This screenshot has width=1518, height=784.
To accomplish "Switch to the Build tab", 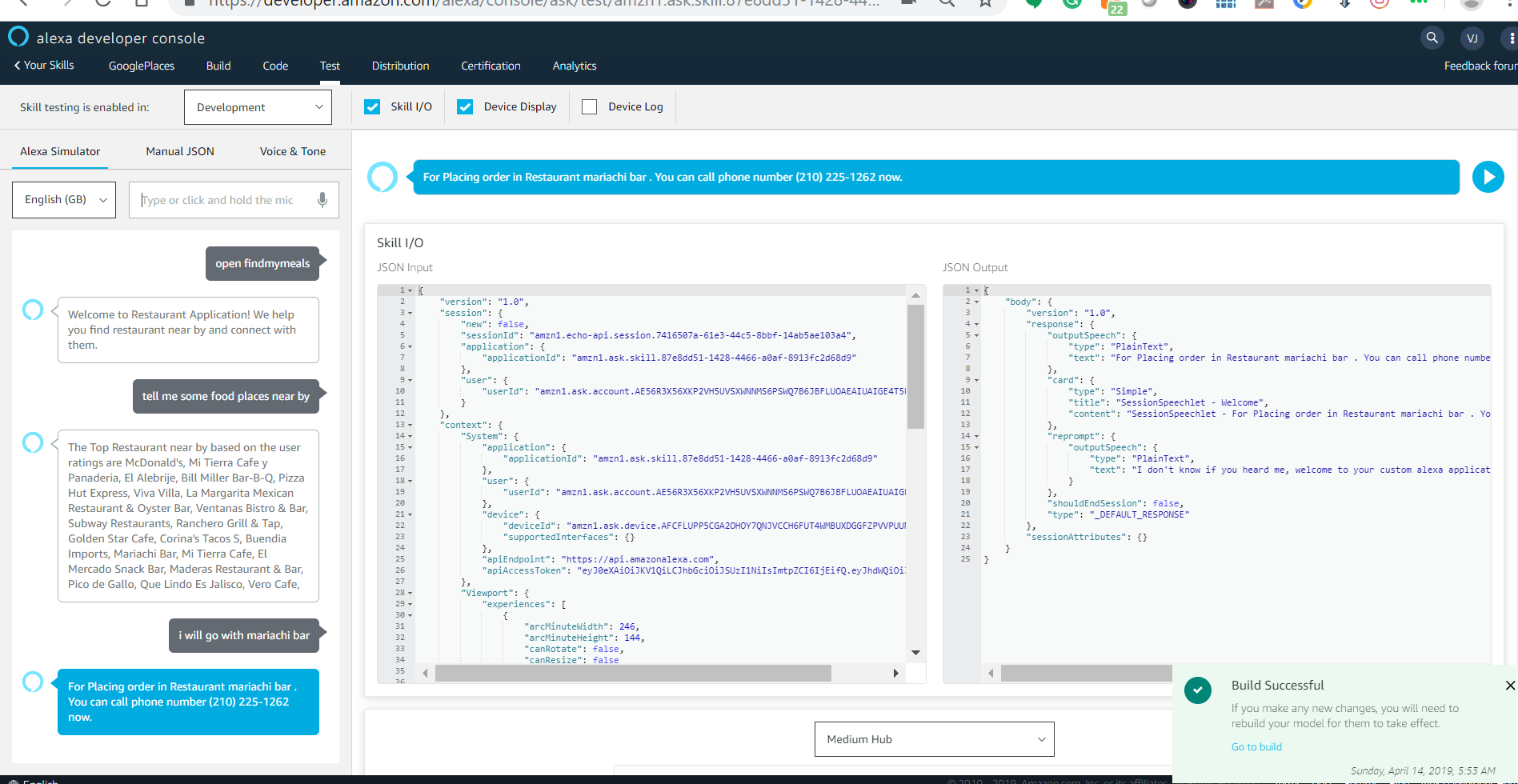I will [x=218, y=66].
